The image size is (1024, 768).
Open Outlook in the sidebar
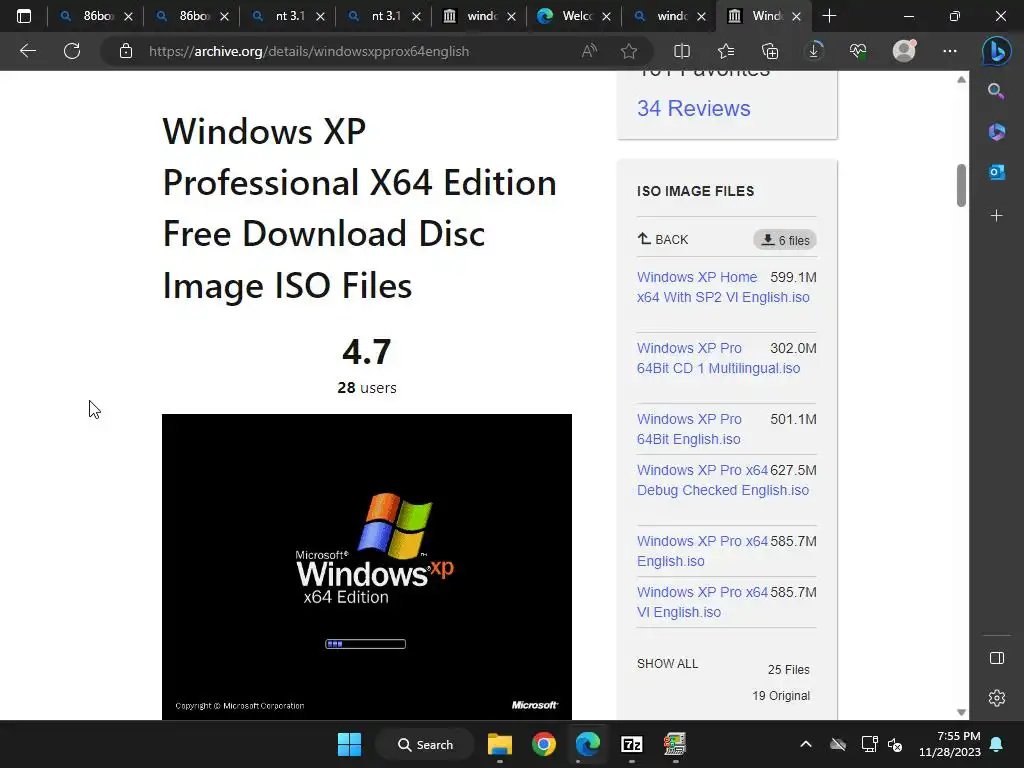coord(997,172)
